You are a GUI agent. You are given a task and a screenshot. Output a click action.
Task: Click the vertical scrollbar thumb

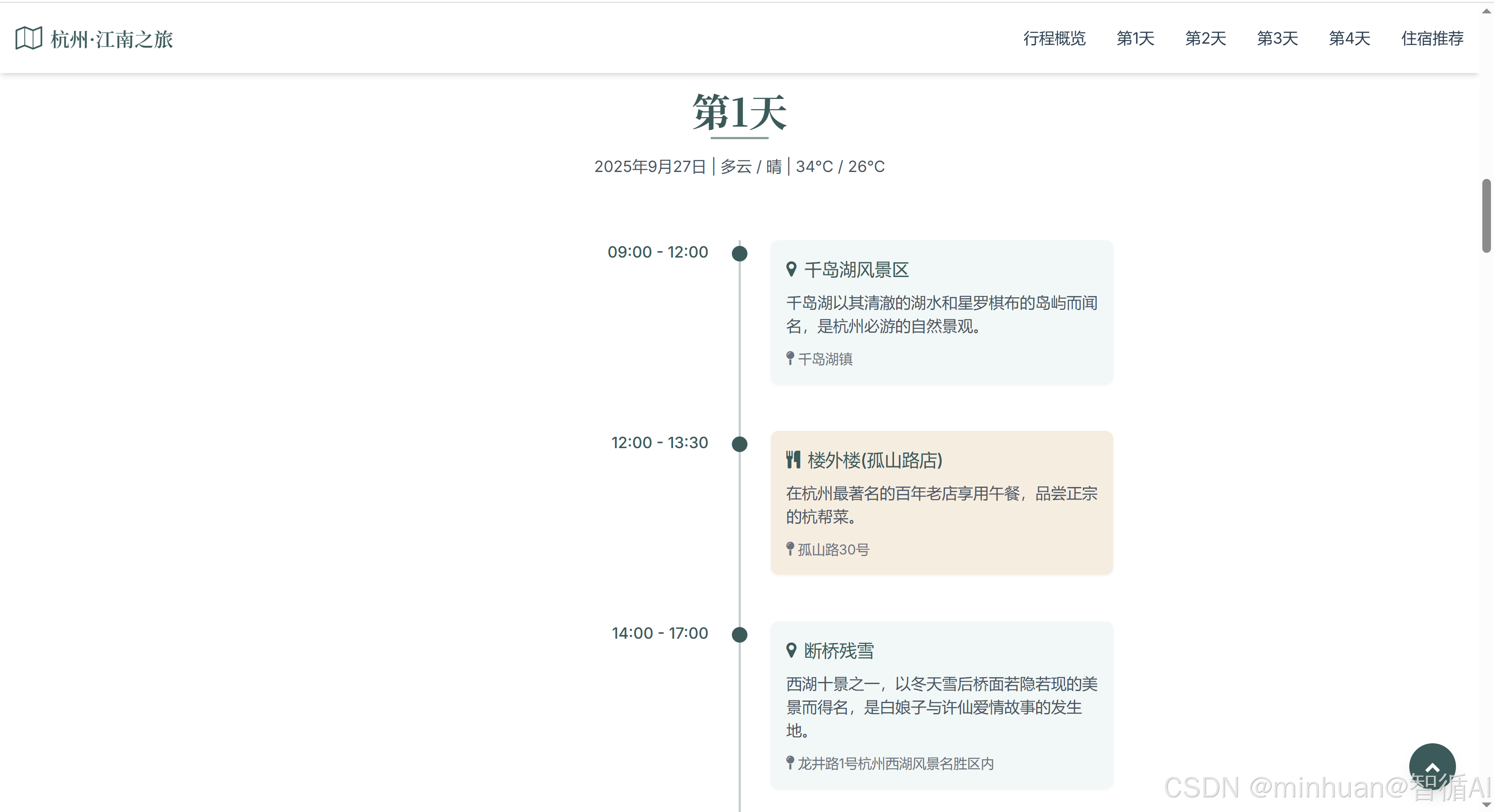click(1487, 216)
